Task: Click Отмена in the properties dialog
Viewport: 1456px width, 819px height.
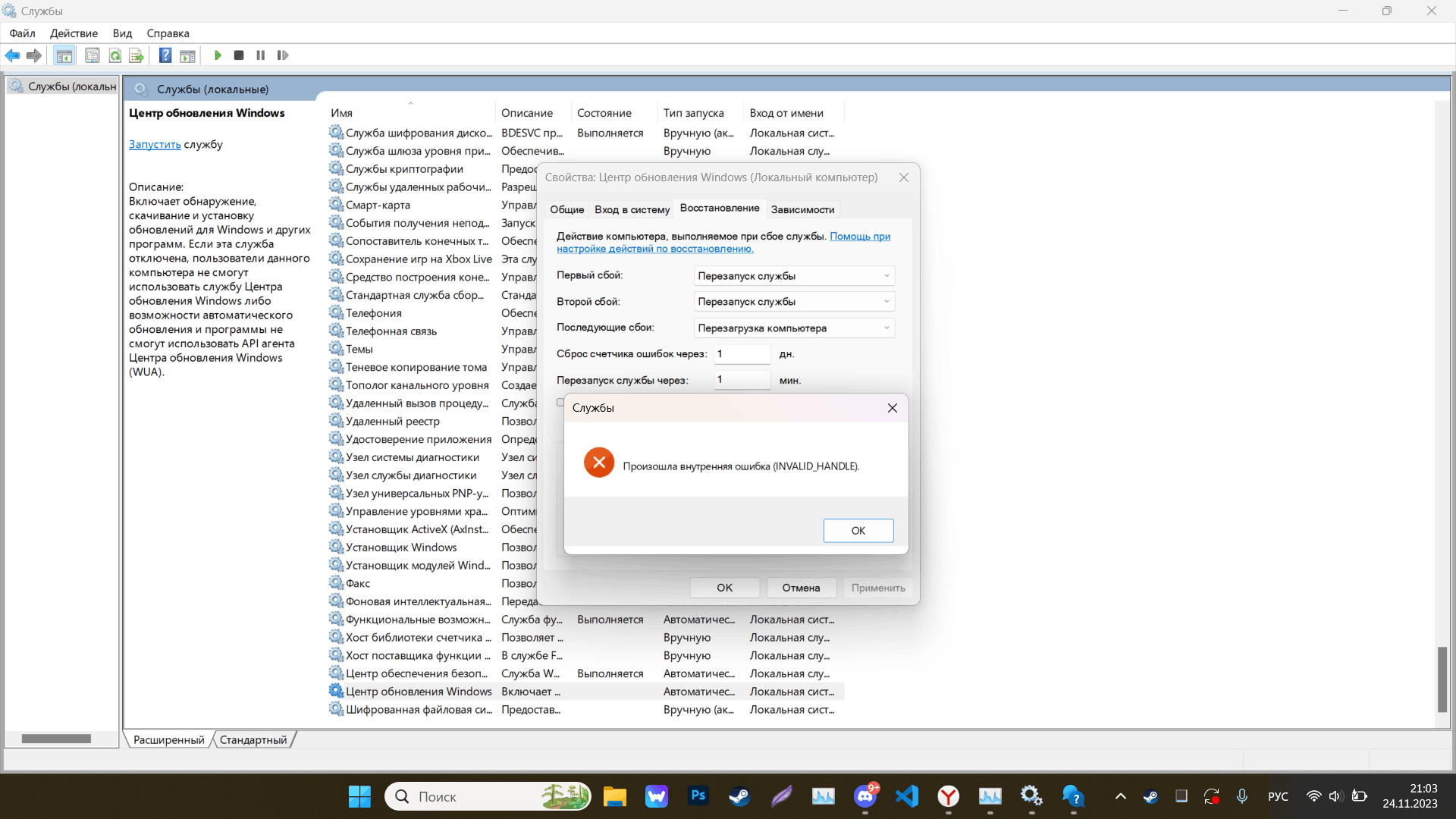Action: pos(801,588)
